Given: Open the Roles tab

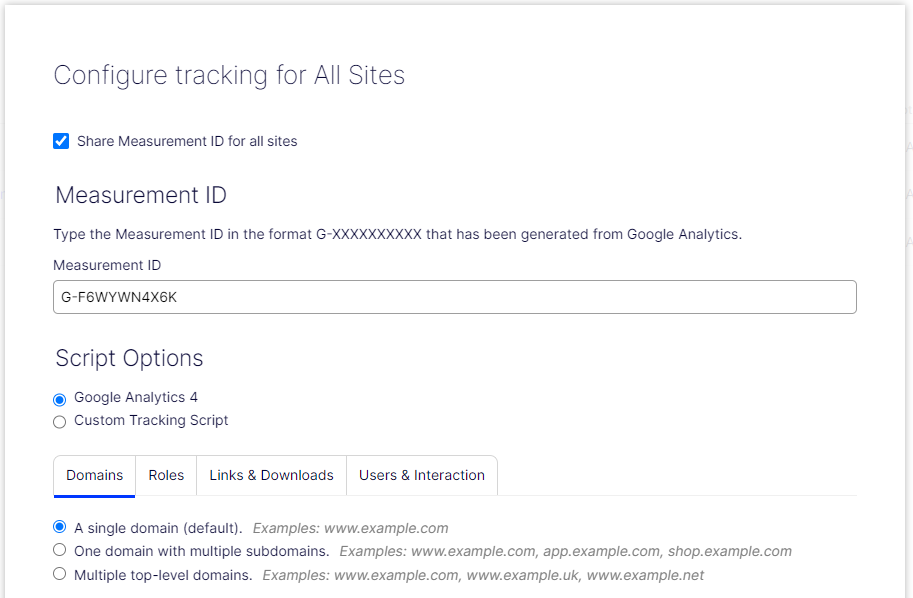Looking at the screenshot, I should 166,475.
